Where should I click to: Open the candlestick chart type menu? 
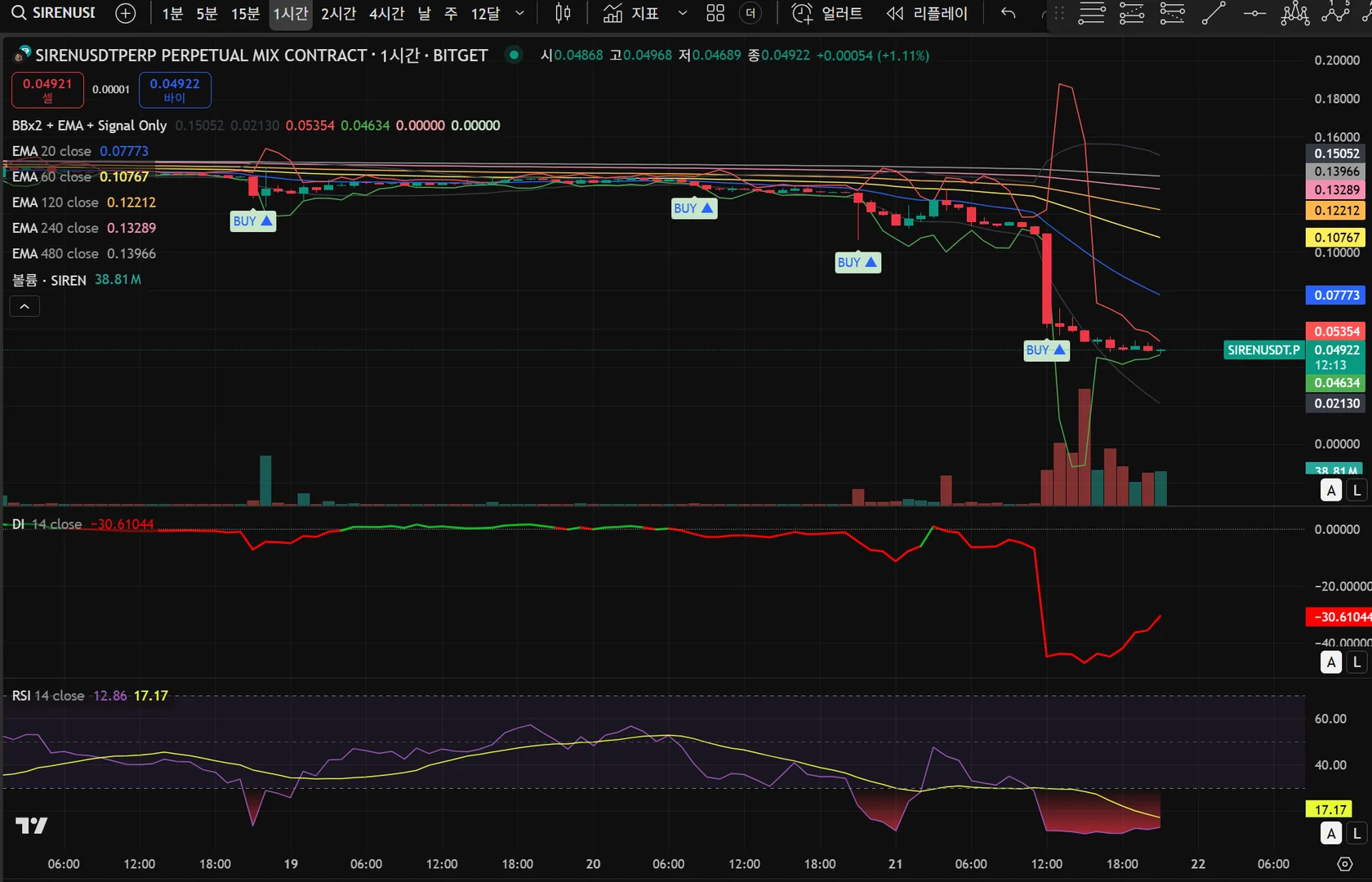point(563,13)
